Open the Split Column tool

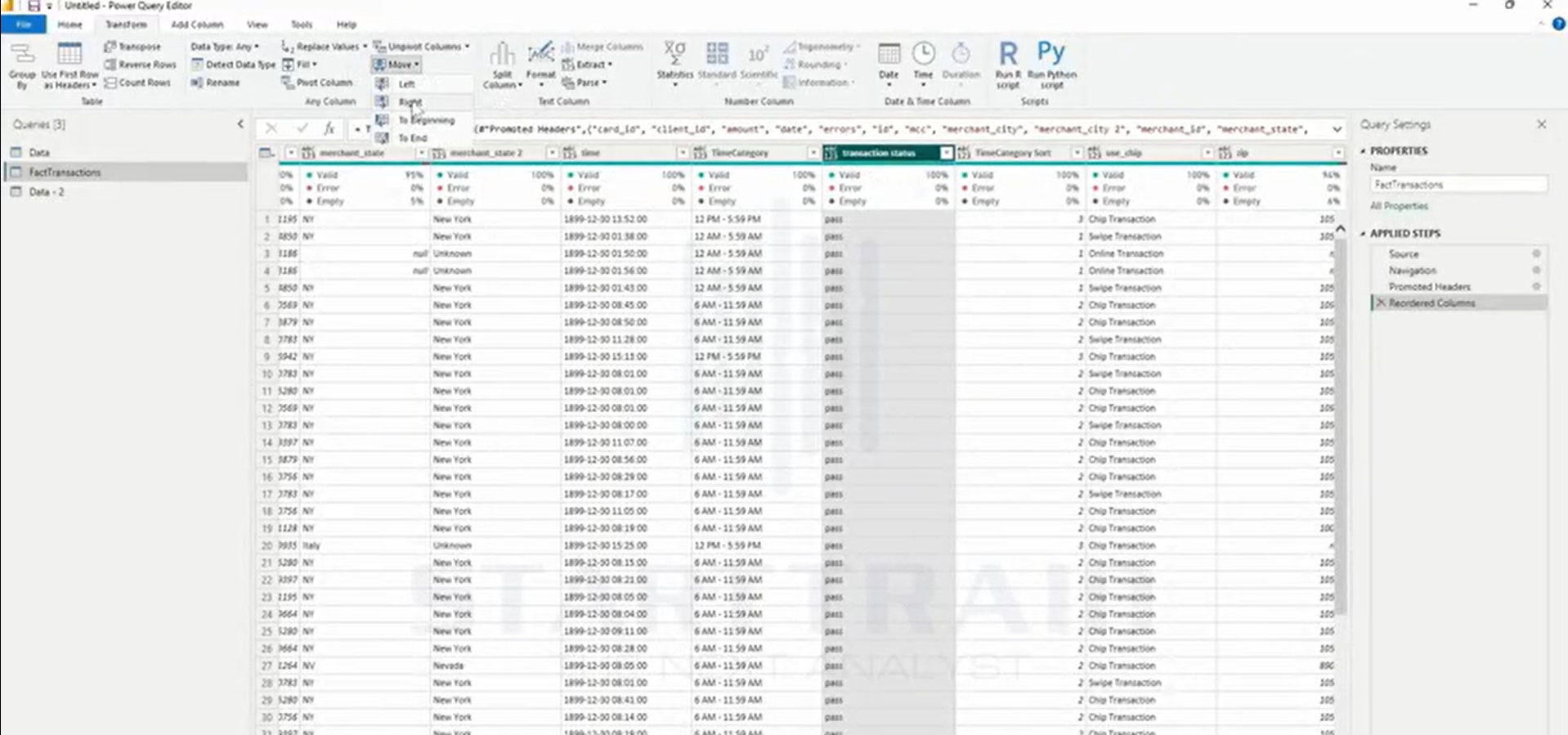[502, 65]
